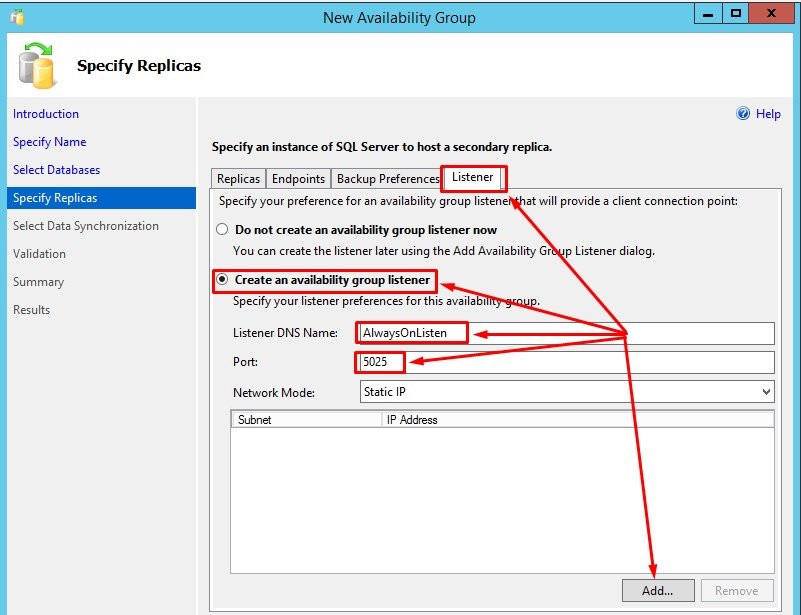Click the blue Help question mark icon
801x615 pixels.
click(x=743, y=114)
